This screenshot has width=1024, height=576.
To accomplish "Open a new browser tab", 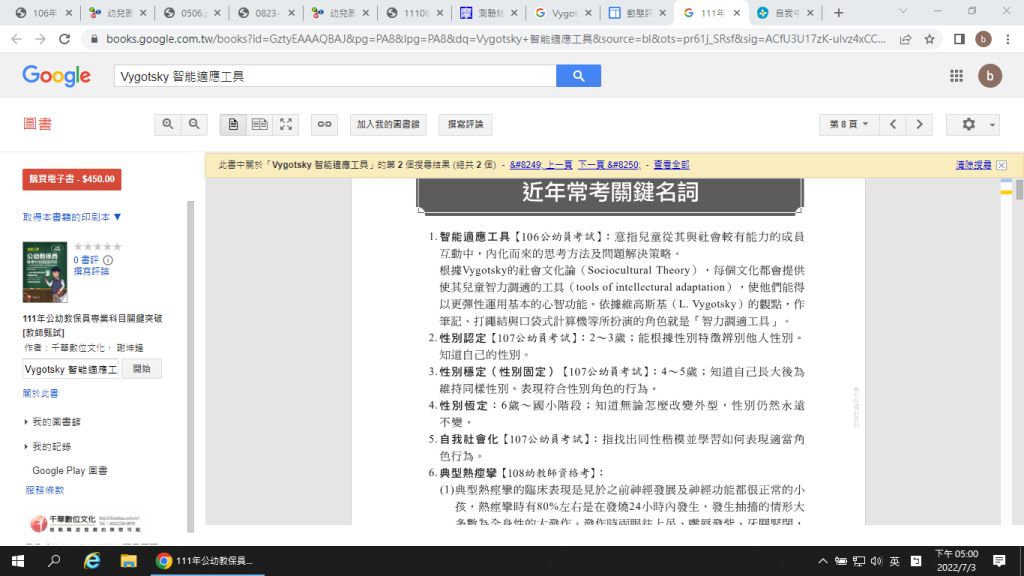I will [x=838, y=13].
